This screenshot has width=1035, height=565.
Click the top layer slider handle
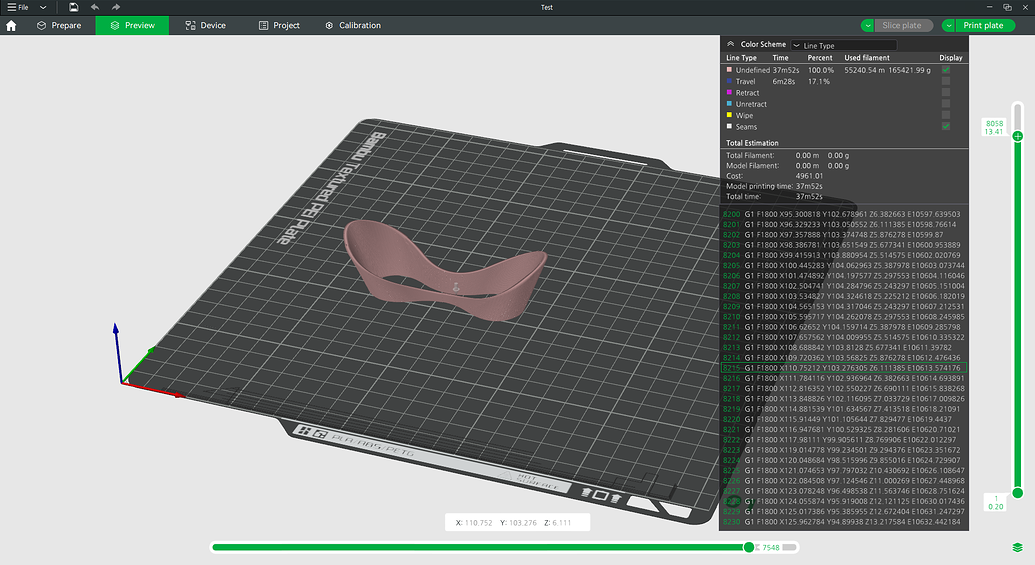[x=1018, y=136]
